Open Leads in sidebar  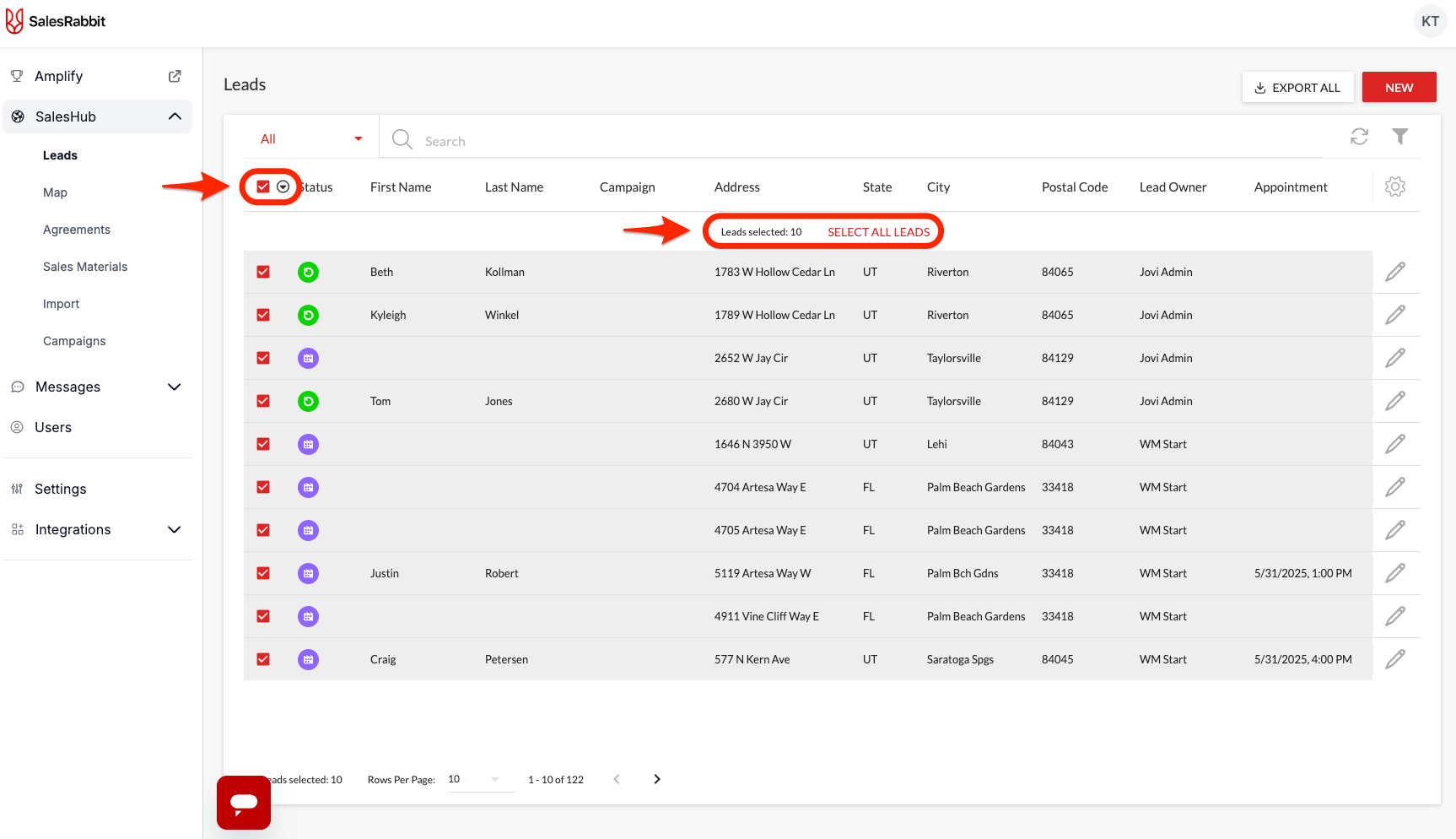point(60,155)
